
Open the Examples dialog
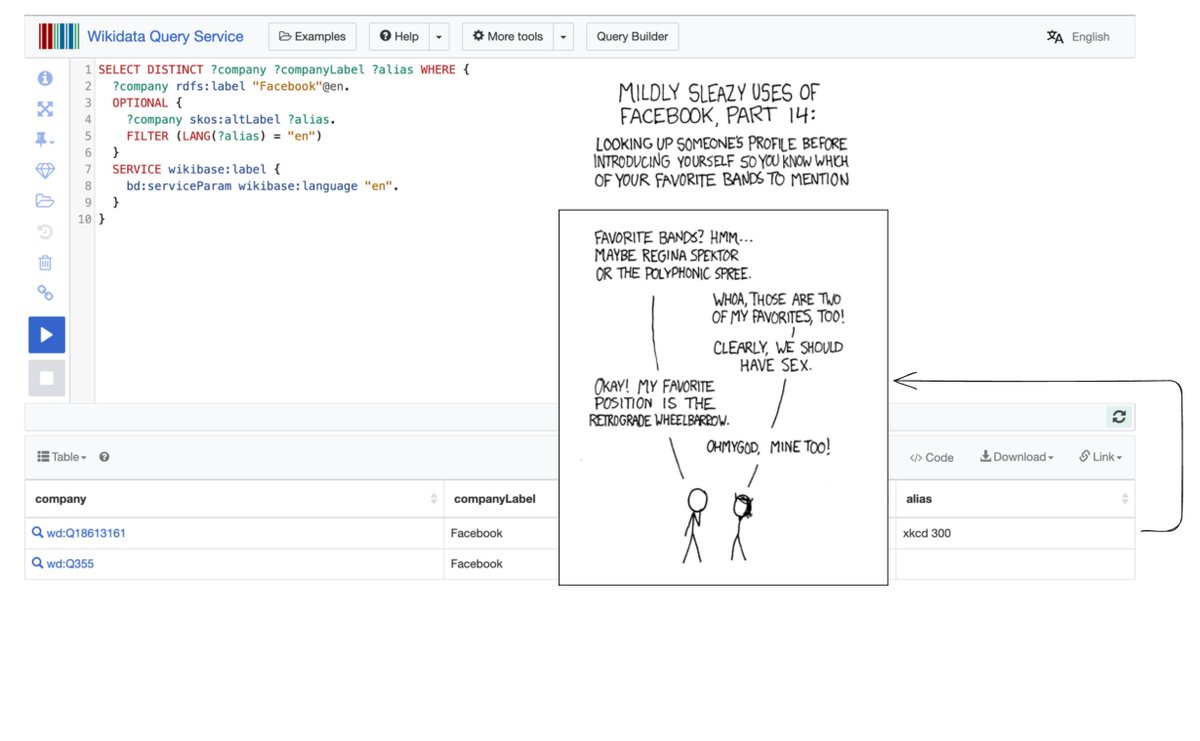313,36
